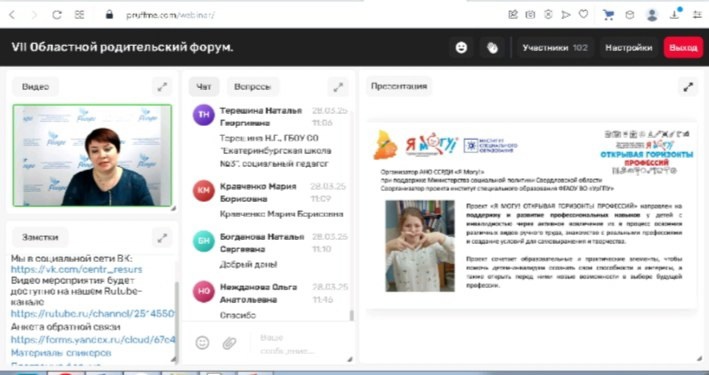
Task: Click the webinar title 'VII Областной родительский форум.'
Action: (x=123, y=47)
